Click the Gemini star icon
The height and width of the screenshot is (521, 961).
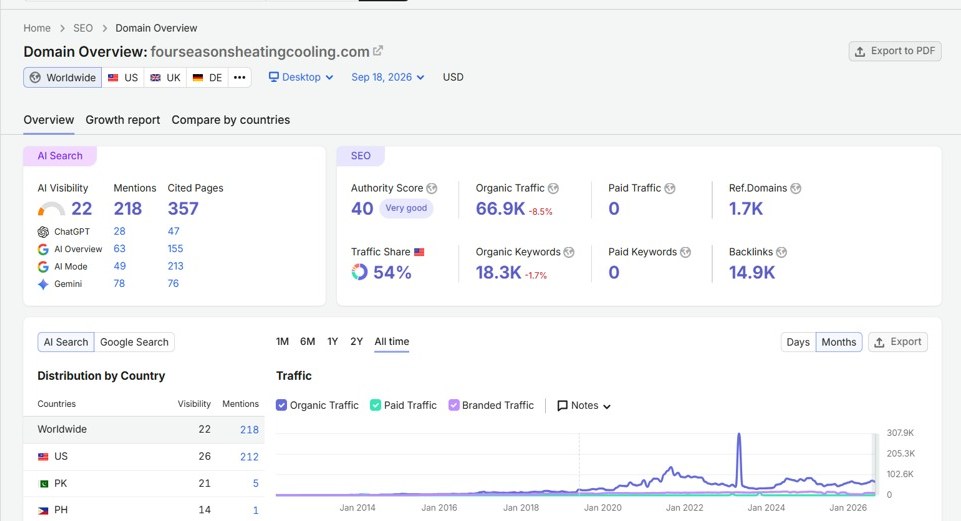click(x=43, y=284)
